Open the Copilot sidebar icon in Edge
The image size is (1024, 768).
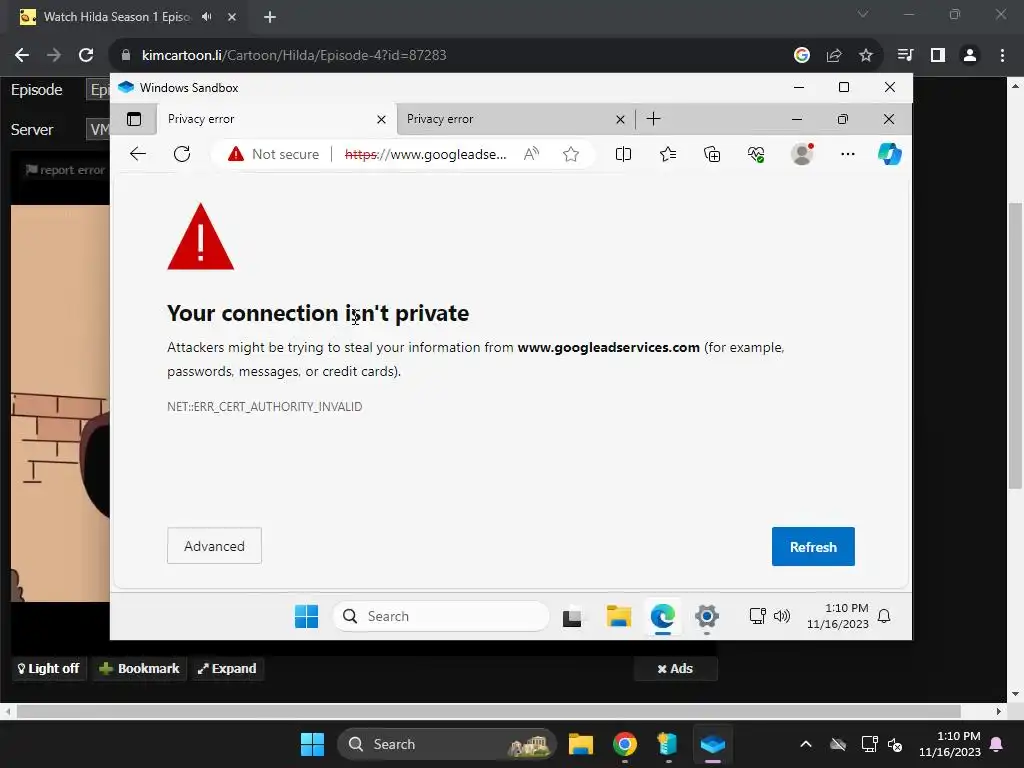pos(889,154)
